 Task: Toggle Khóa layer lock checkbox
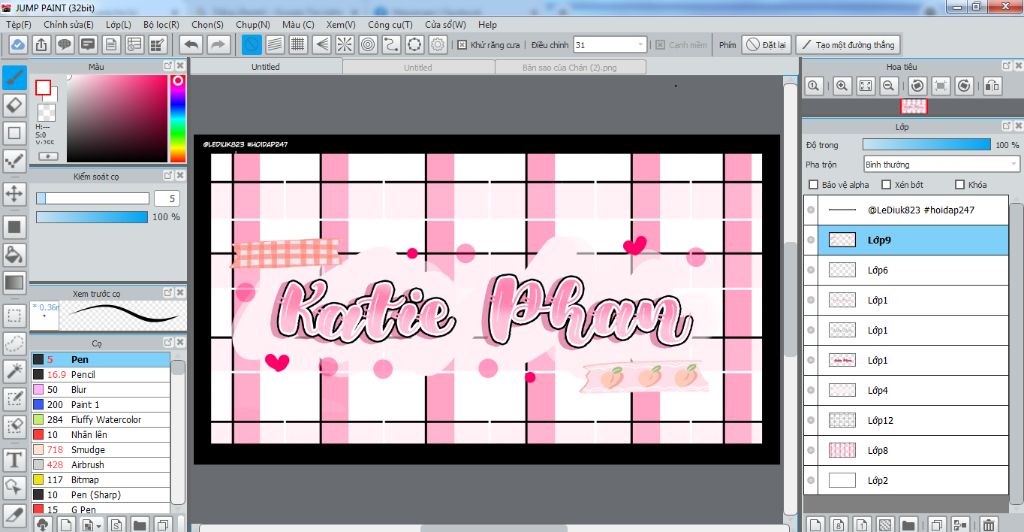tap(960, 185)
